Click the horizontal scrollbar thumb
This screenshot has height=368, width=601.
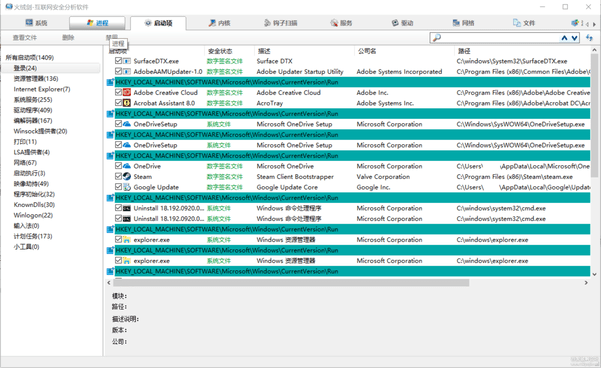[x=291, y=283]
